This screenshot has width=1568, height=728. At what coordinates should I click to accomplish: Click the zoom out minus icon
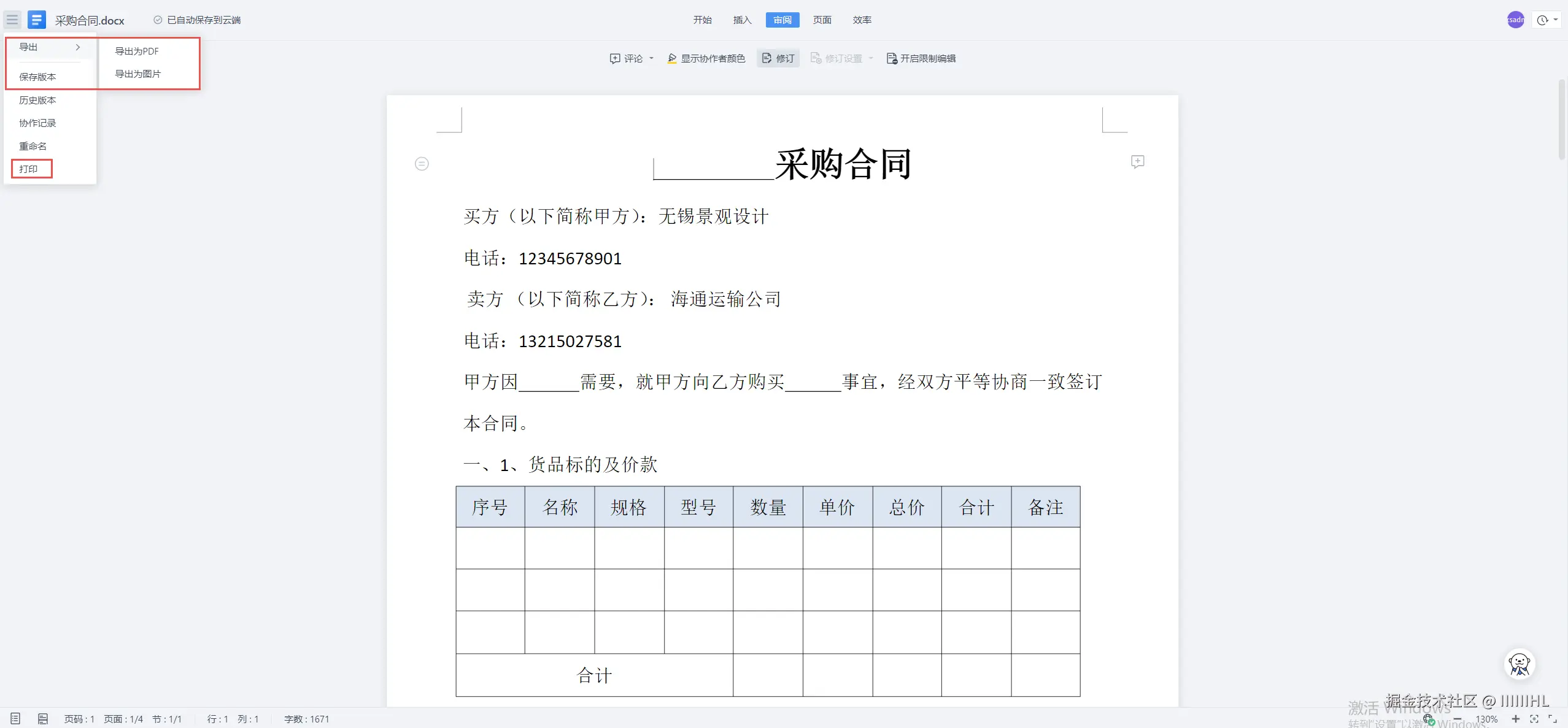pyautogui.click(x=1458, y=718)
